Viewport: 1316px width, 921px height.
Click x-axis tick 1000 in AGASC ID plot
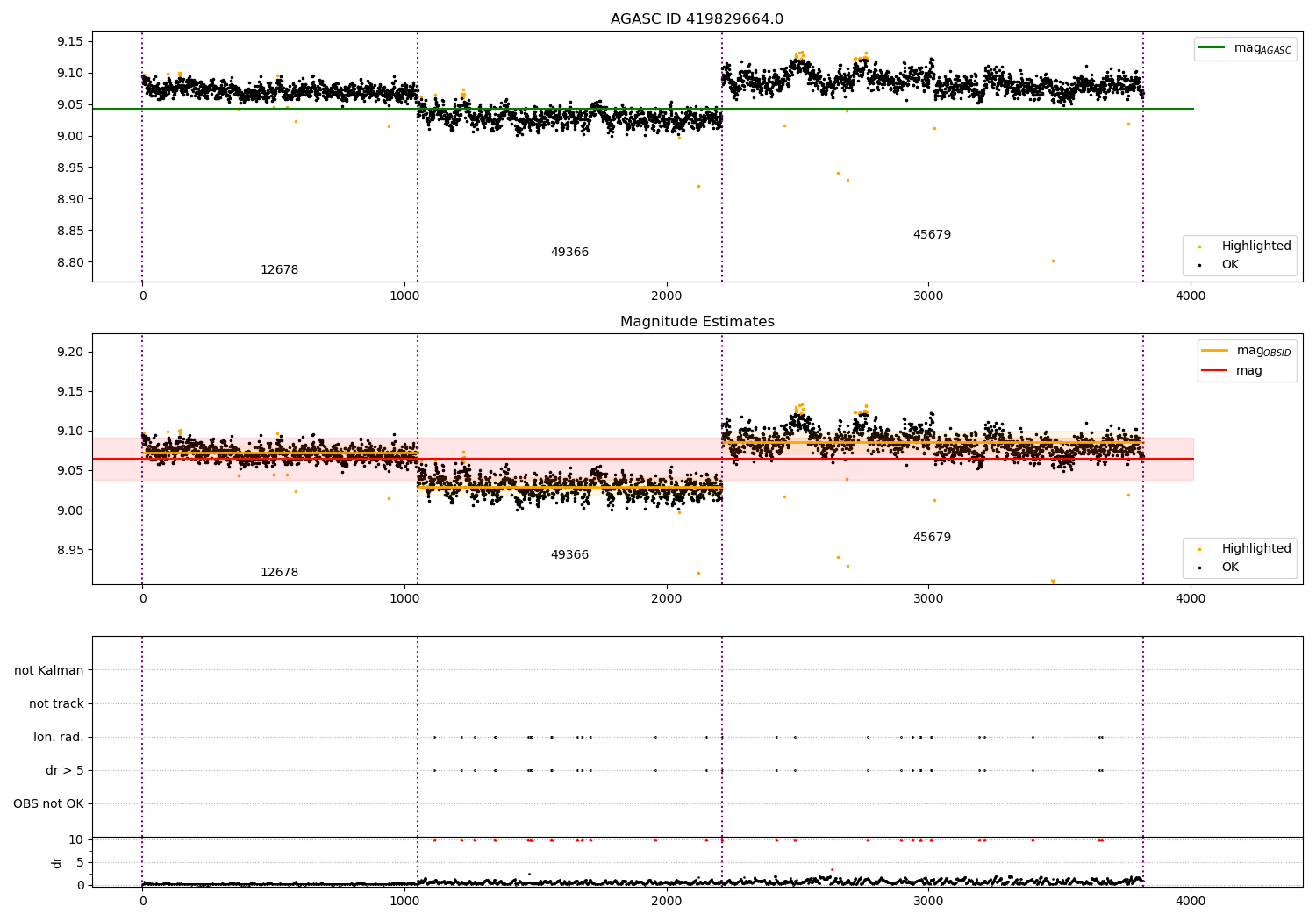tap(404, 296)
